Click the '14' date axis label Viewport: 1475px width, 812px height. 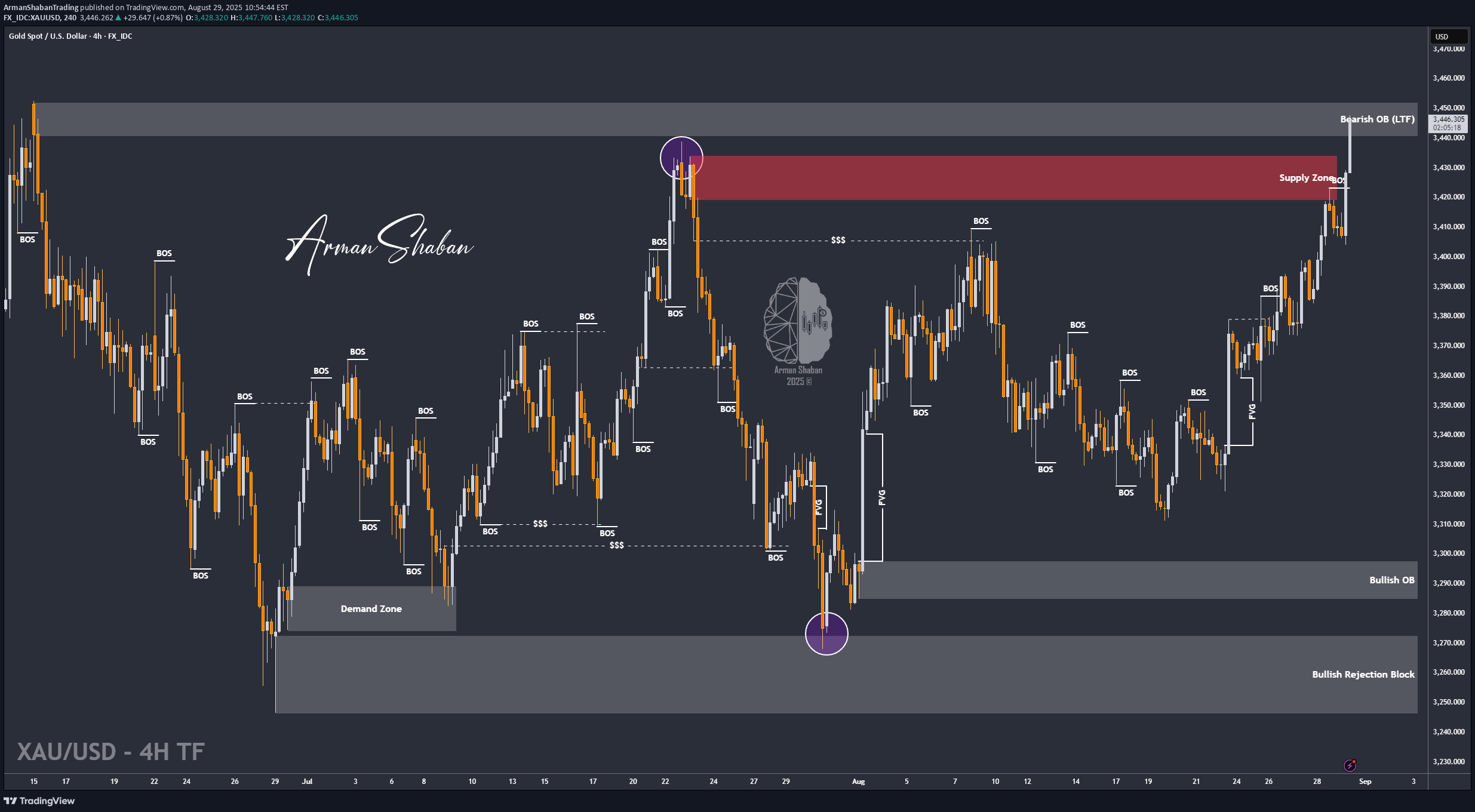(x=1075, y=781)
